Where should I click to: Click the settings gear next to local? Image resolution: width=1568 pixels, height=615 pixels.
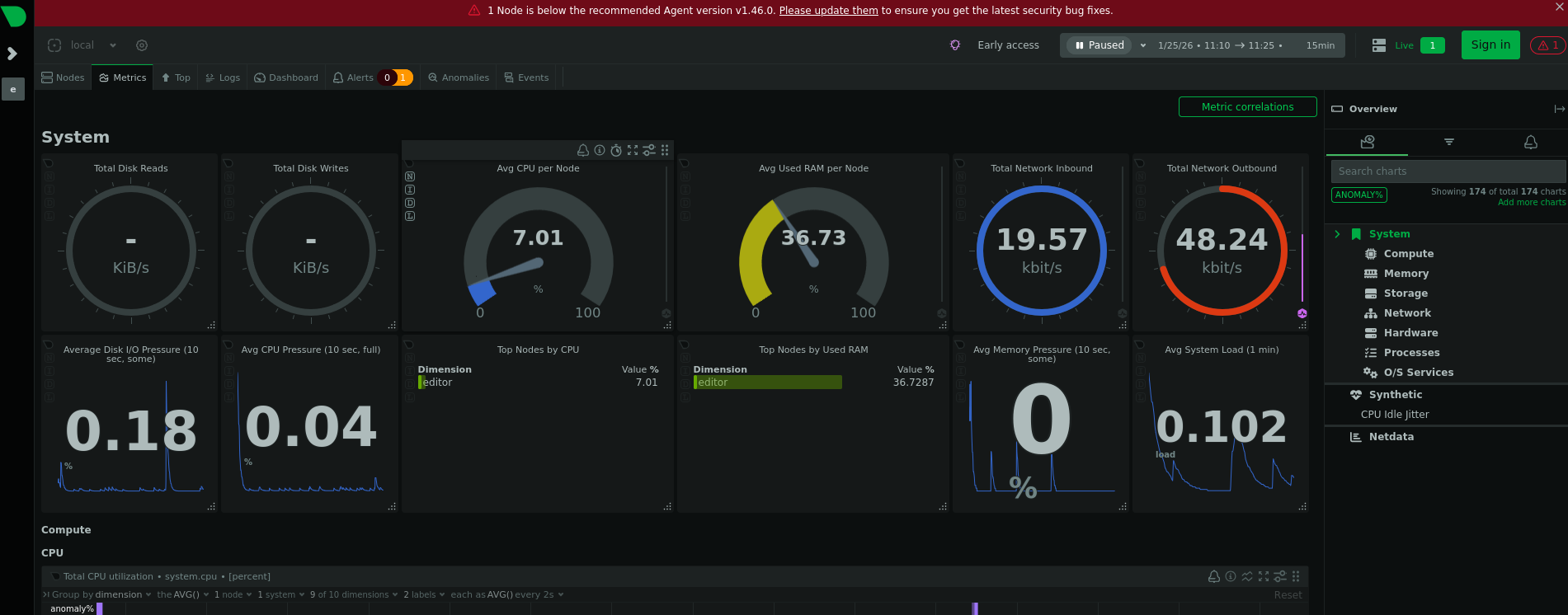pos(142,45)
